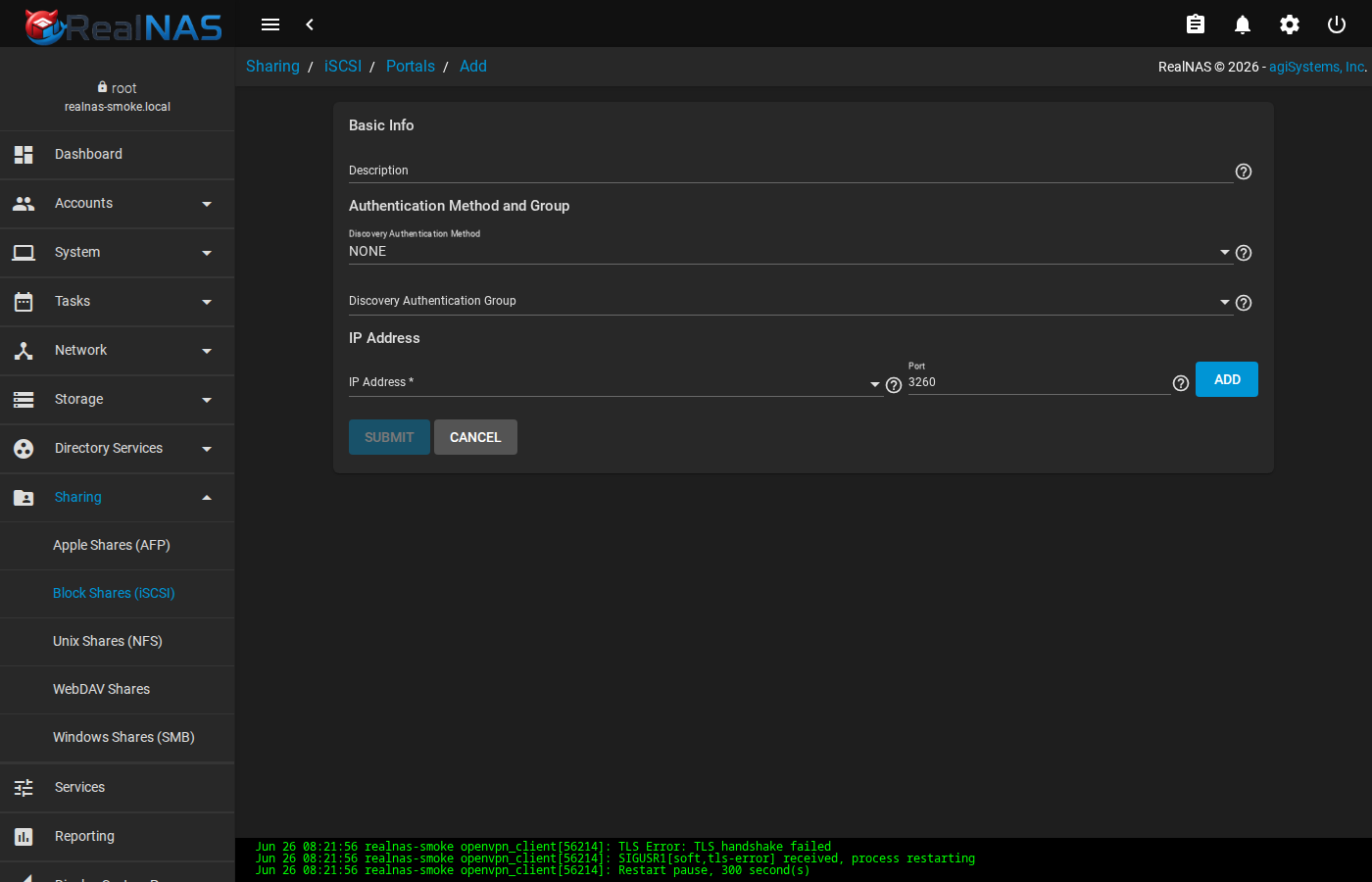Click the ADD IP address button
The width and height of the screenshot is (1372, 882).
coord(1227,379)
